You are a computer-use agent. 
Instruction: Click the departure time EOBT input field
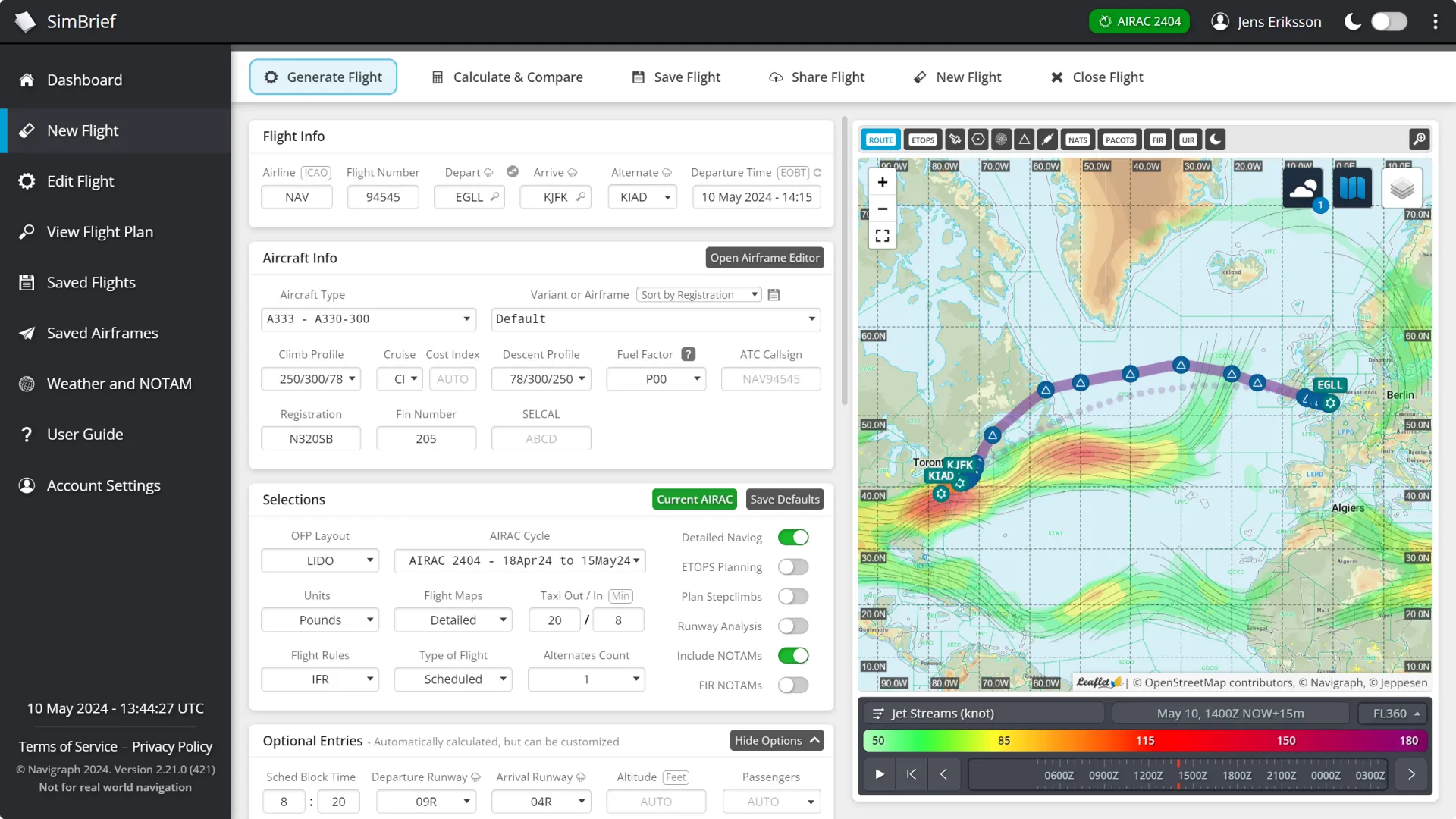click(757, 196)
